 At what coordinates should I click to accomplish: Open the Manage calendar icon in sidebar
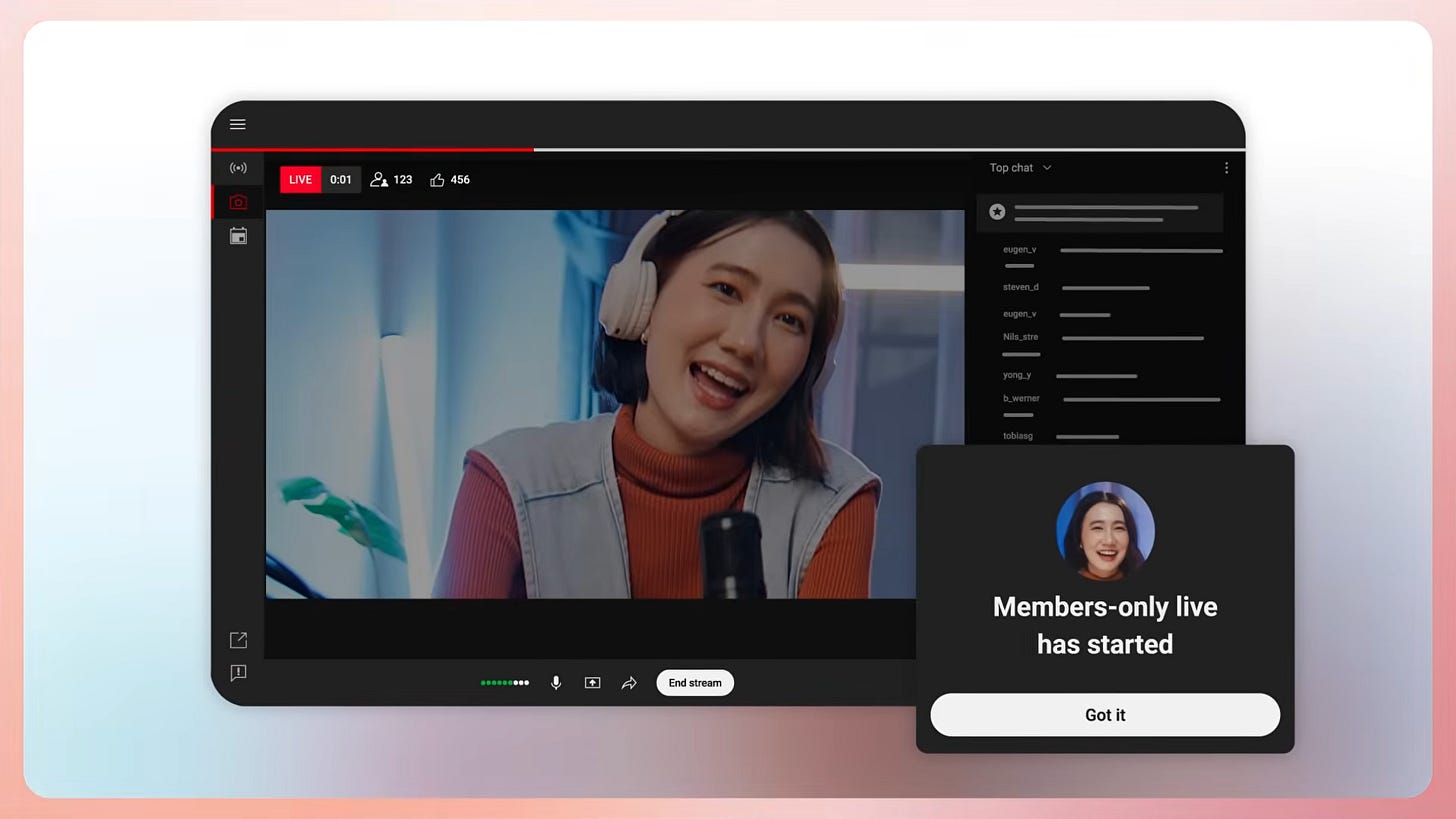tap(238, 236)
